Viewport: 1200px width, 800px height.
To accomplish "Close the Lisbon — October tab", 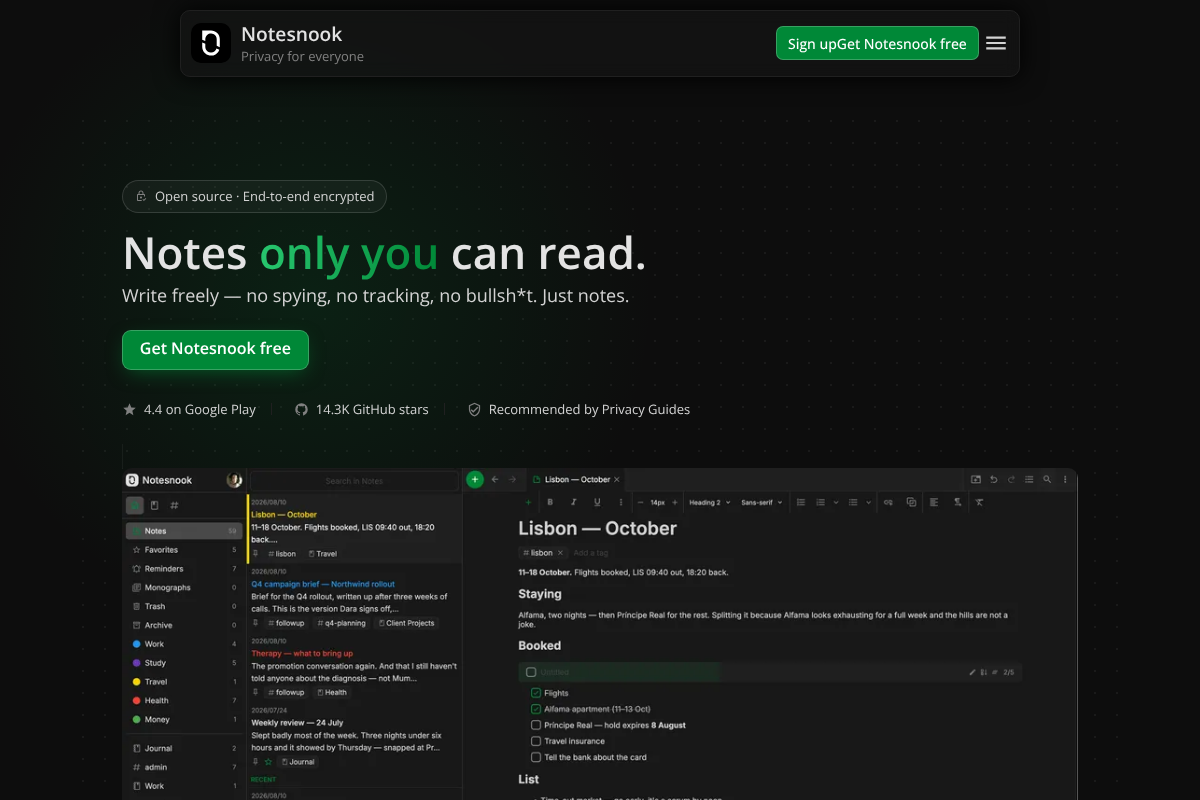I will (x=617, y=480).
